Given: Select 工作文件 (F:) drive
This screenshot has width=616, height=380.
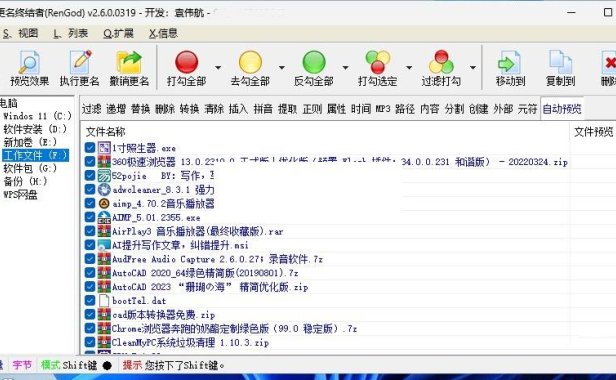Looking at the screenshot, I should (x=35, y=155).
